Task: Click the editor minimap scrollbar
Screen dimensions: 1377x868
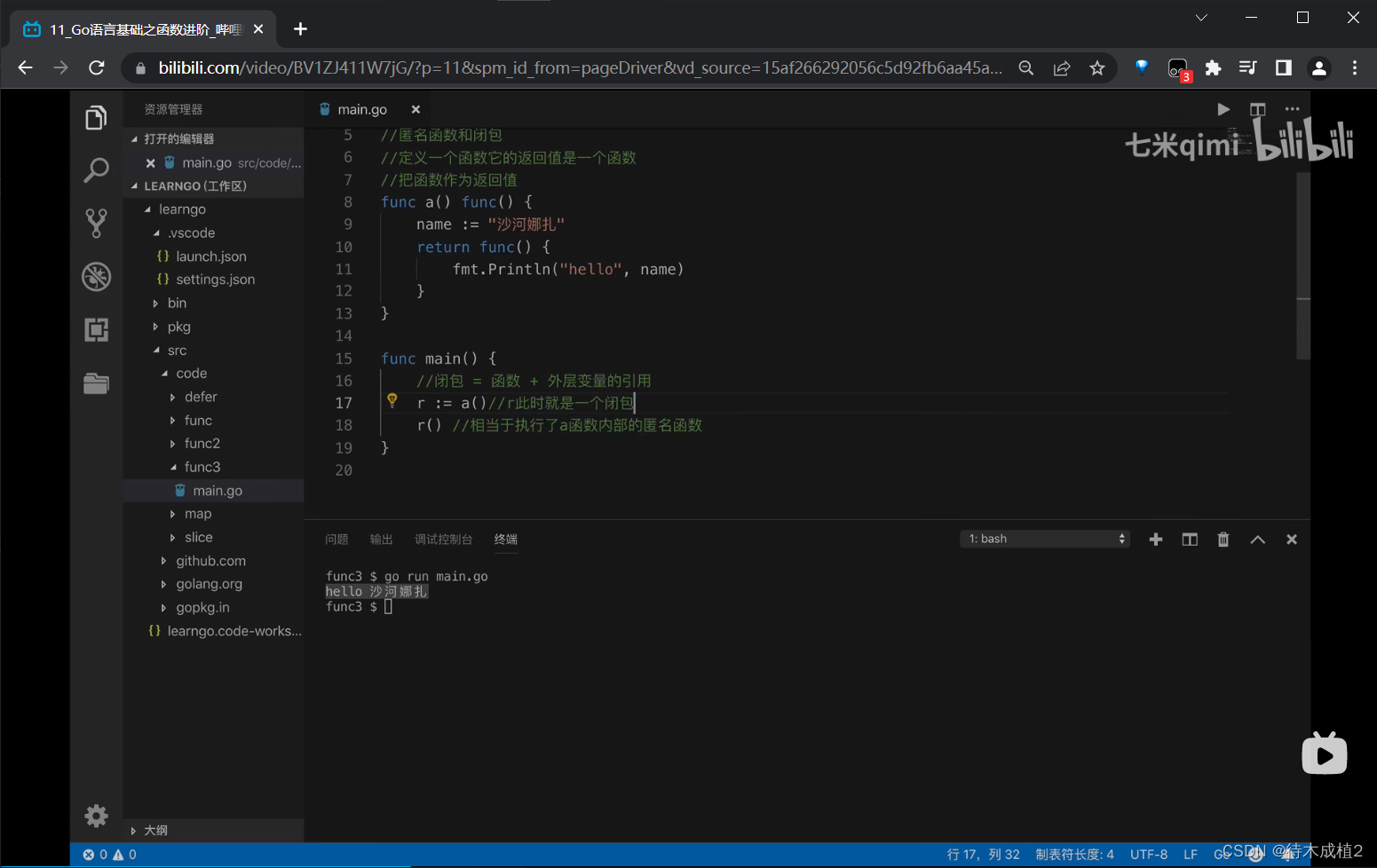Action: click(x=1303, y=266)
